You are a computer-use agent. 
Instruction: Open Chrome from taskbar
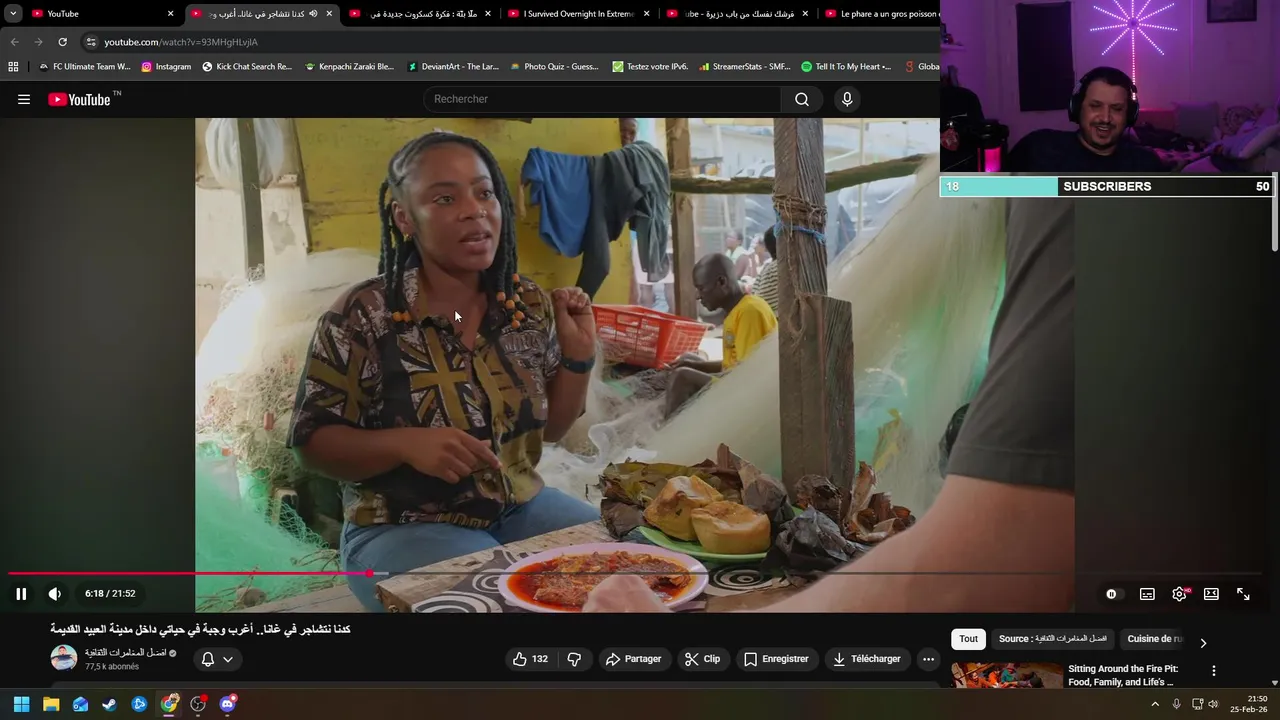169,704
